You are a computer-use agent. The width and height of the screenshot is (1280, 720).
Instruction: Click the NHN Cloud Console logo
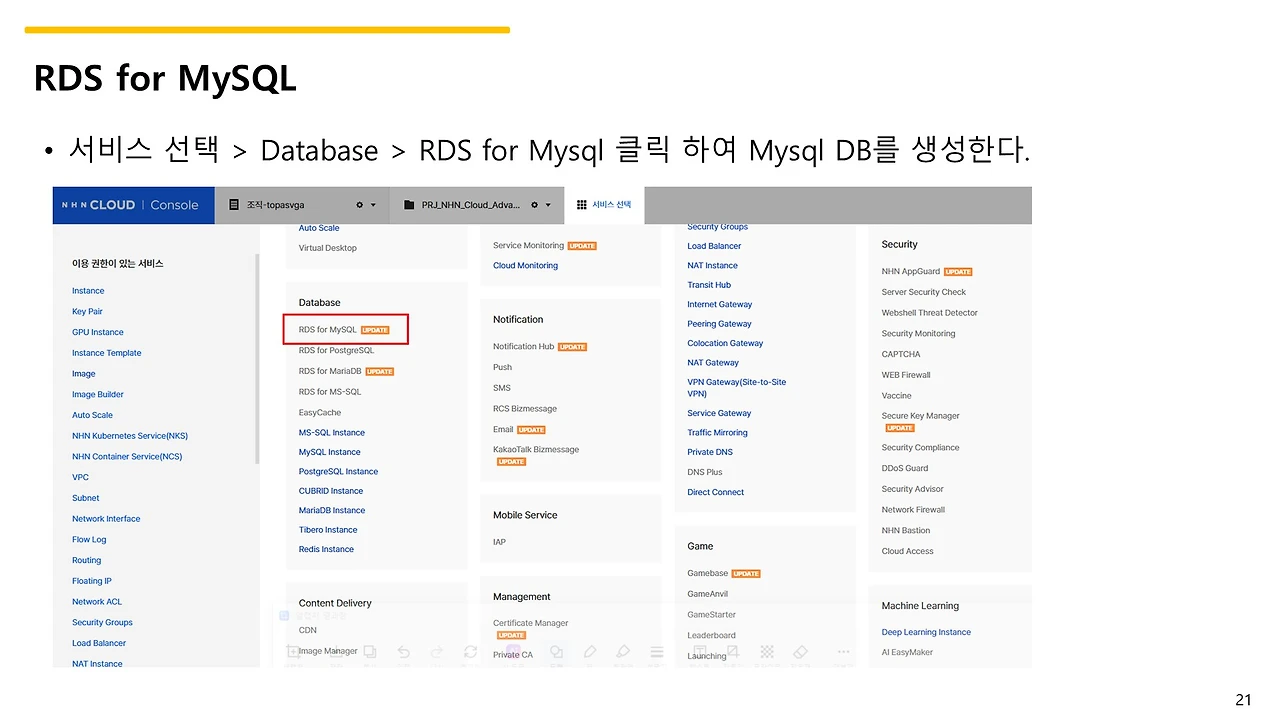pos(130,205)
